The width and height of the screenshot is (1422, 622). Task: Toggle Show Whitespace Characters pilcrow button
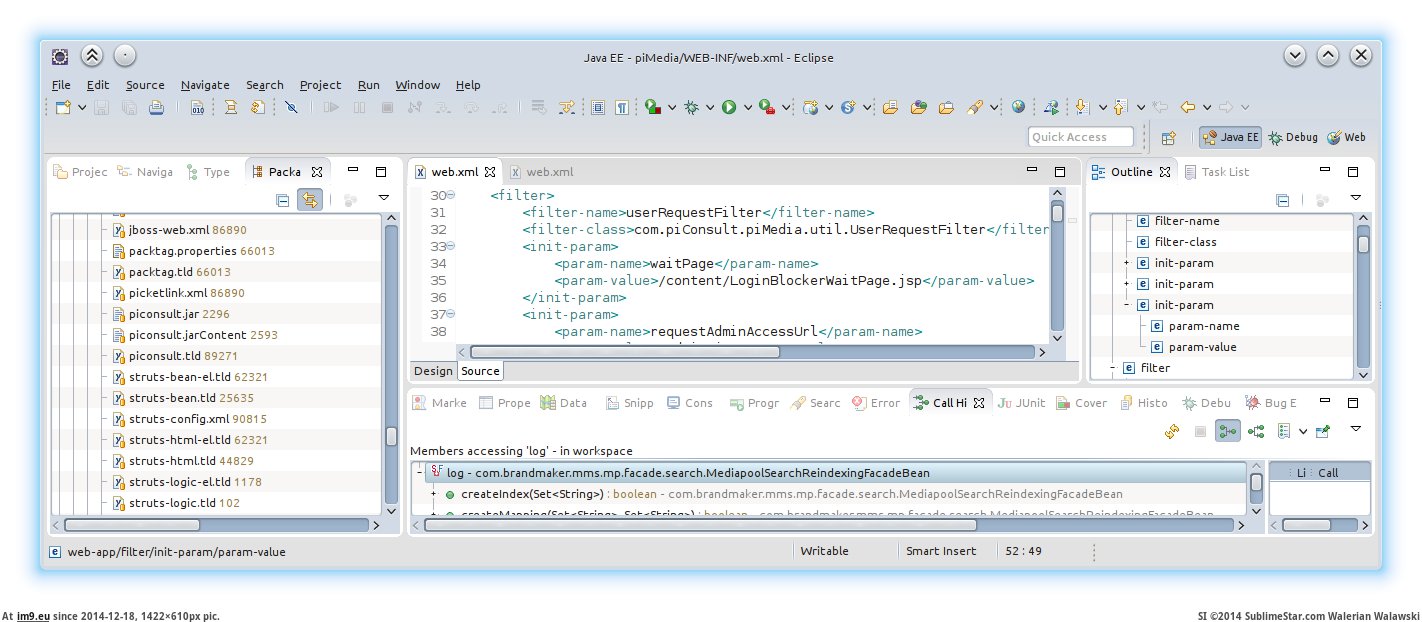pos(622,107)
